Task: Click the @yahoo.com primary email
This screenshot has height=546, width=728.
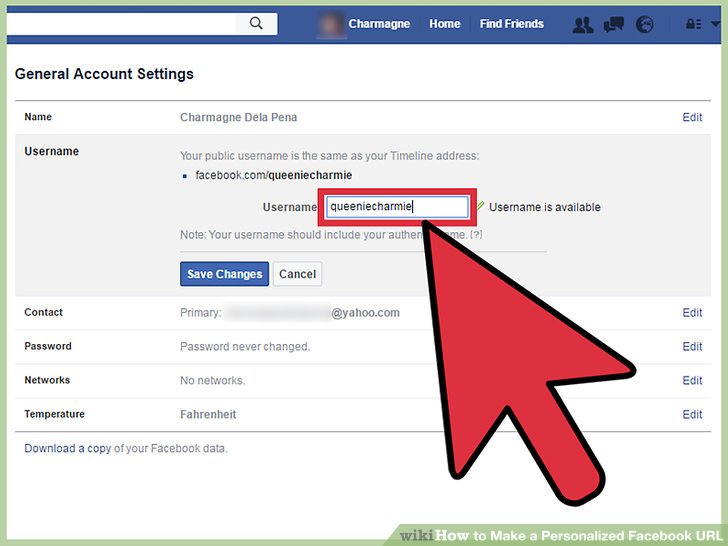Action: pyautogui.click(x=365, y=313)
